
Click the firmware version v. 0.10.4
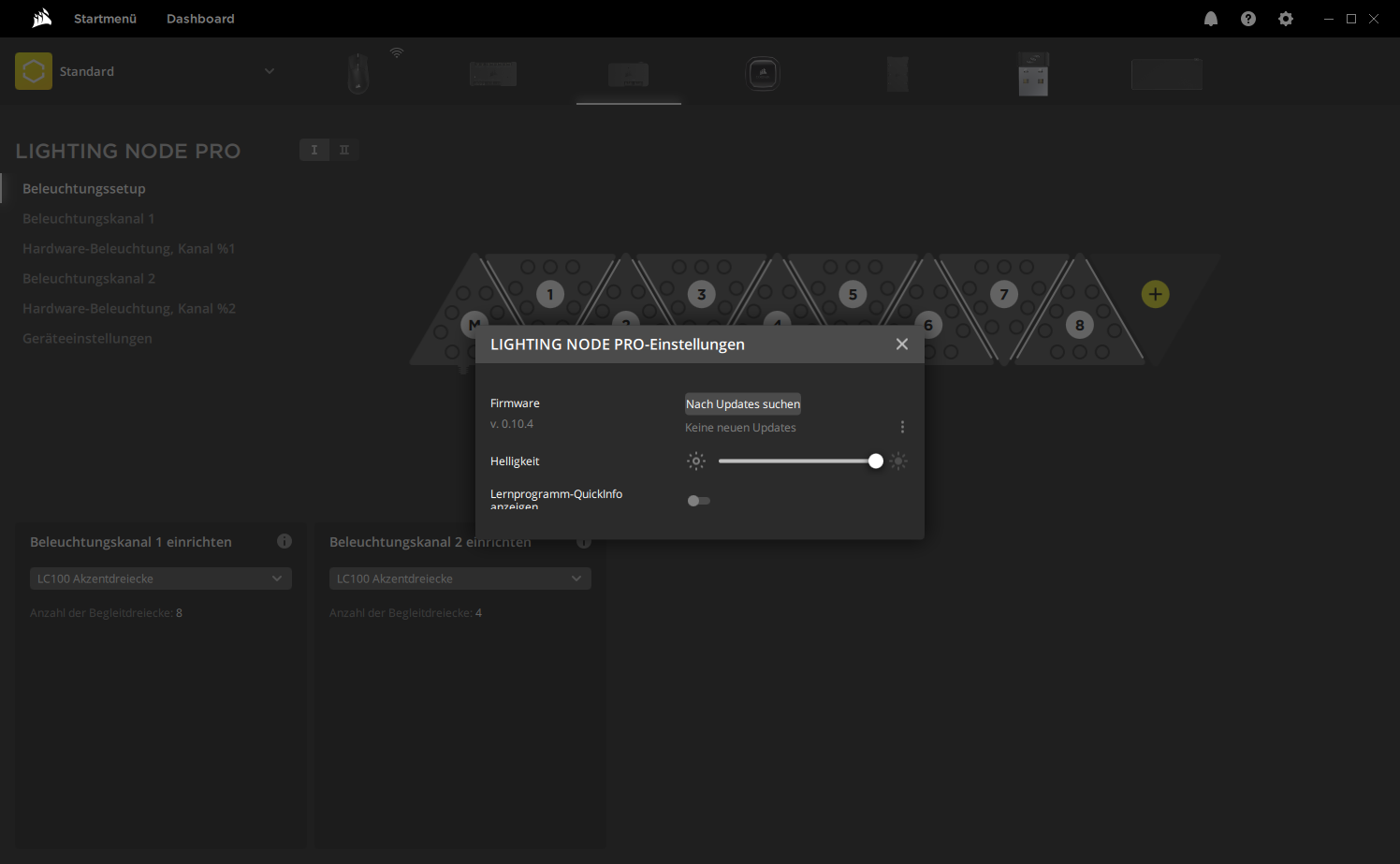tap(512, 424)
